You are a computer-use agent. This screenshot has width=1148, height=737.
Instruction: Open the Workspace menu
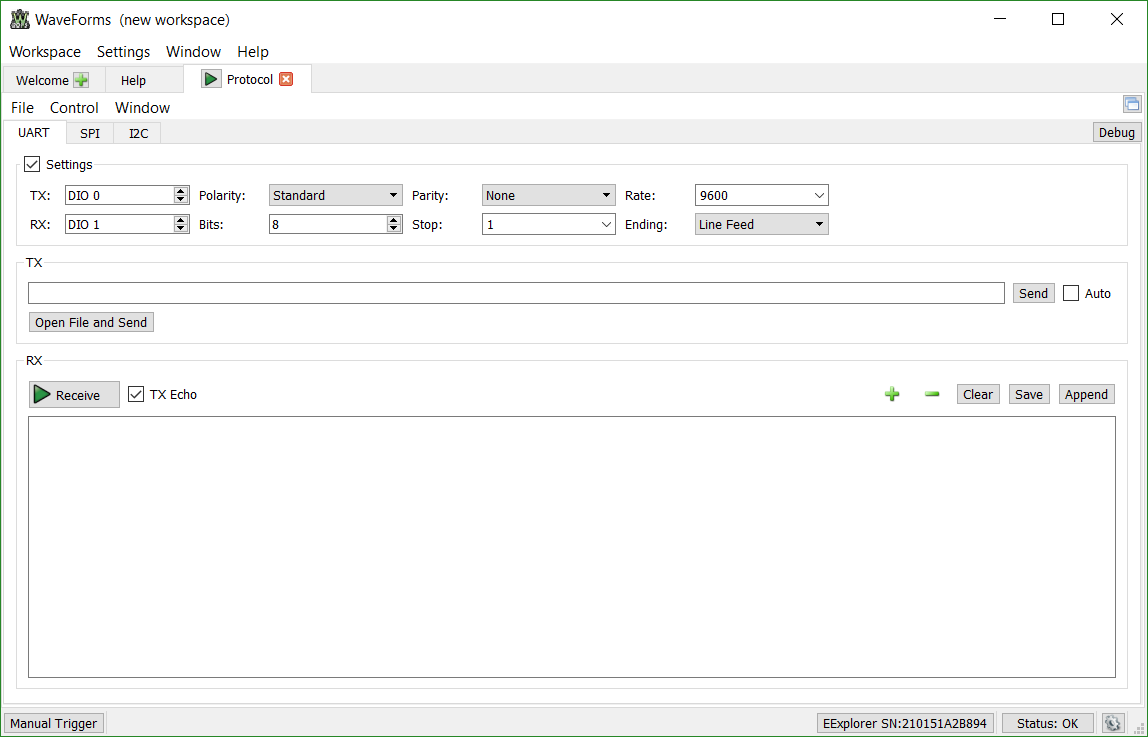pyautogui.click(x=45, y=52)
